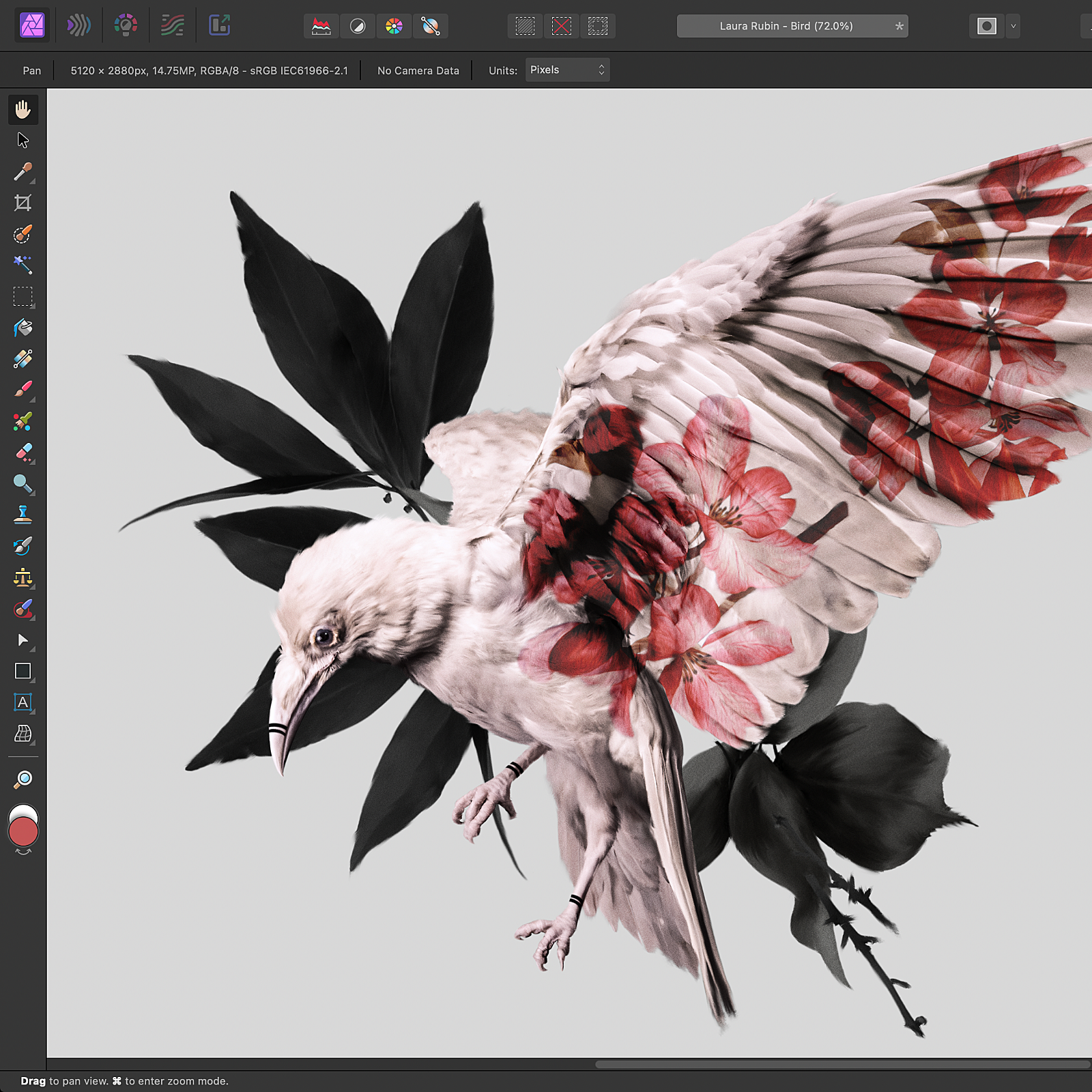This screenshot has height=1092, width=1092.
Task: Switch to Liquify Persona
Action: [78, 26]
